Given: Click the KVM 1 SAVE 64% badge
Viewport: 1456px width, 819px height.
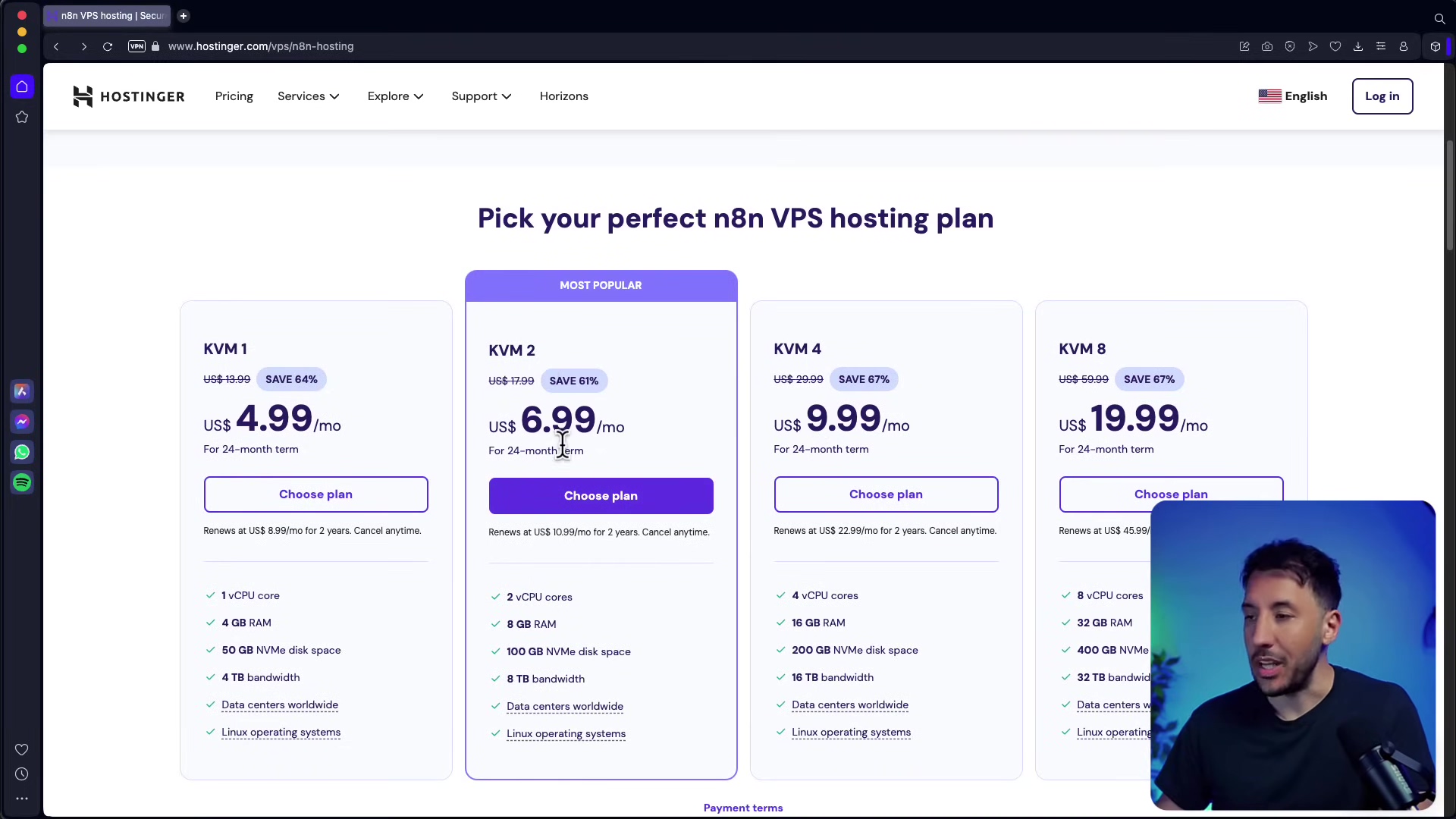Looking at the screenshot, I should (x=291, y=380).
